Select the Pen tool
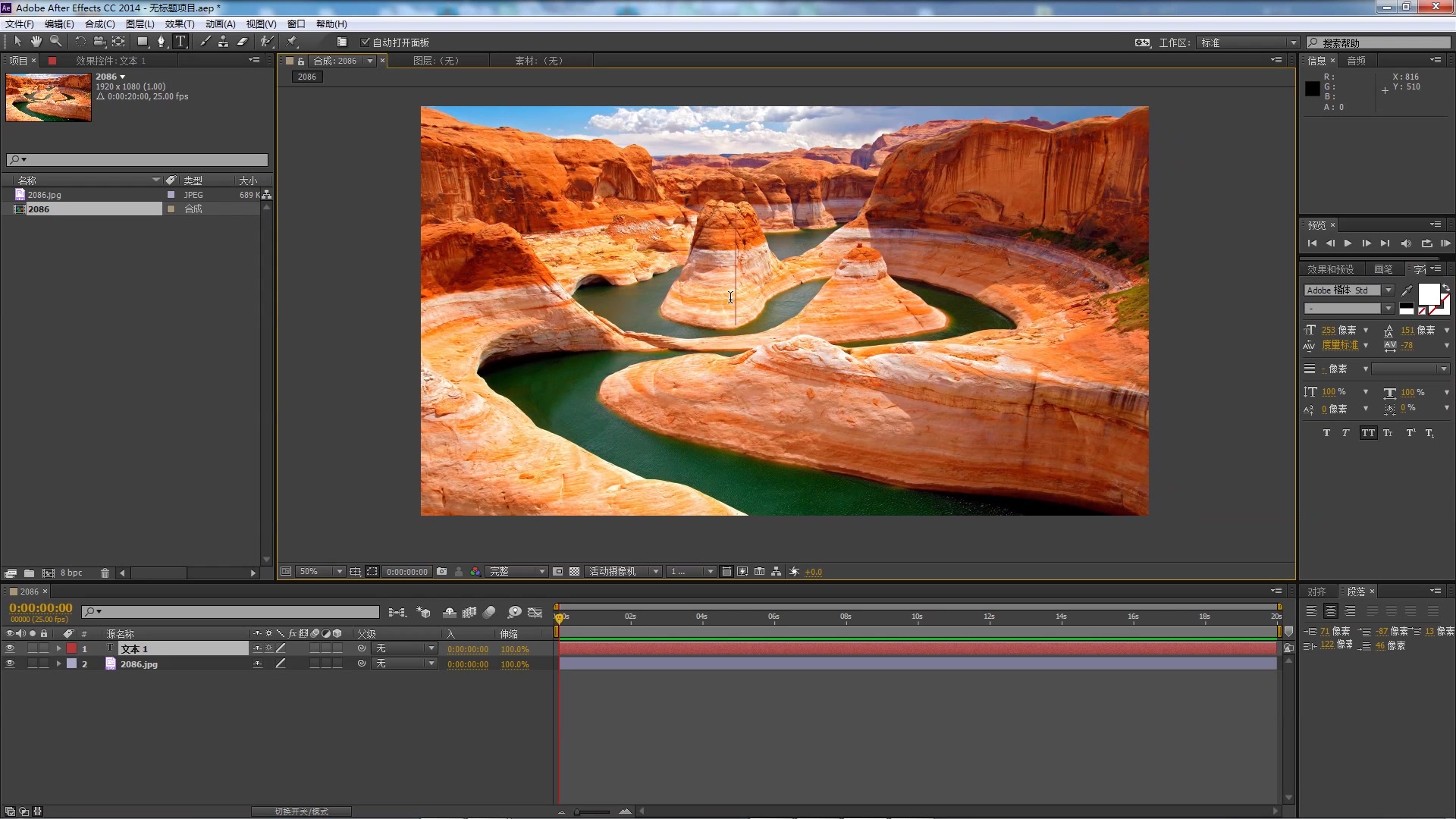Screen dimensions: 1456x819 [161, 42]
